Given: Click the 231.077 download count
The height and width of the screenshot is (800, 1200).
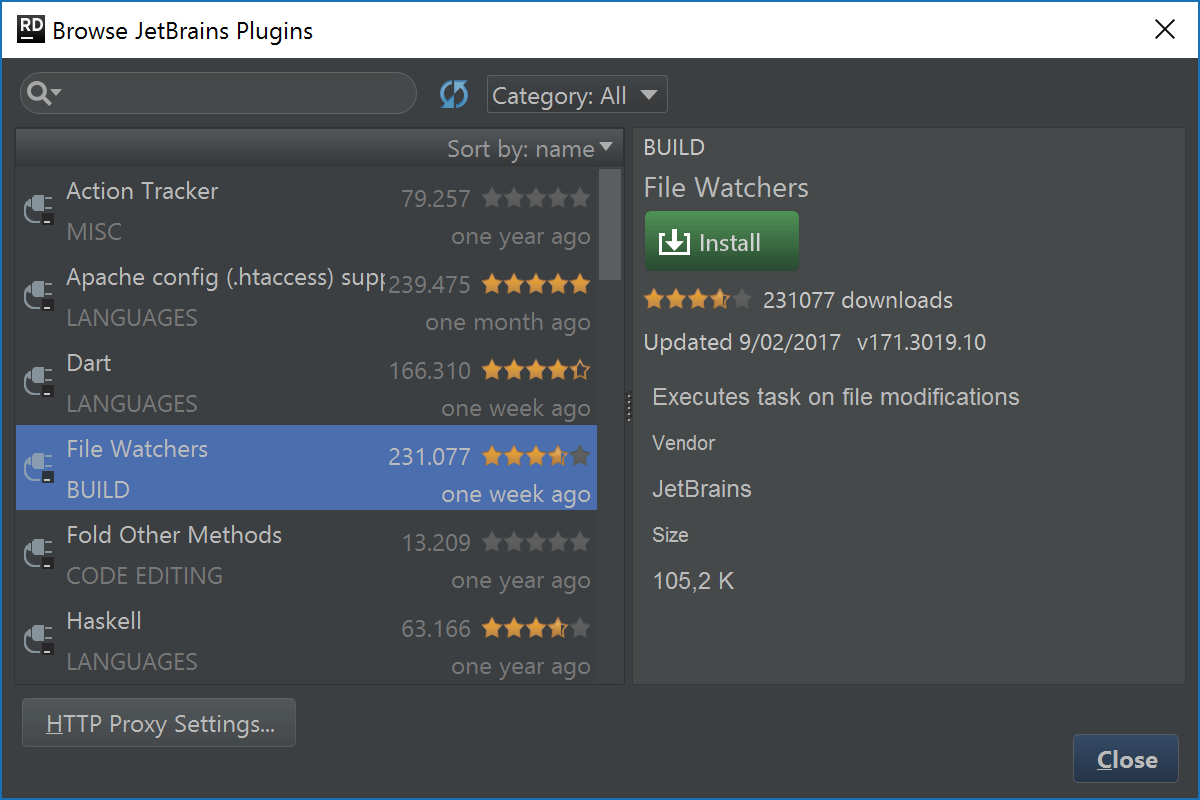Looking at the screenshot, I should click(429, 457).
